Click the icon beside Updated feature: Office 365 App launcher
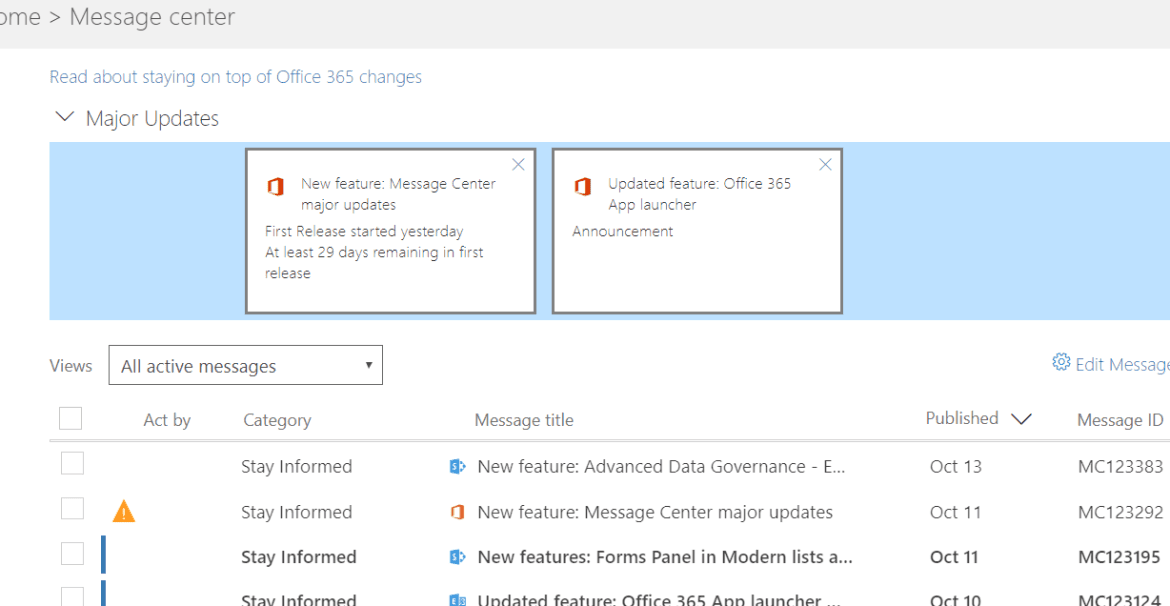The image size is (1170, 606). (x=458, y=598)
